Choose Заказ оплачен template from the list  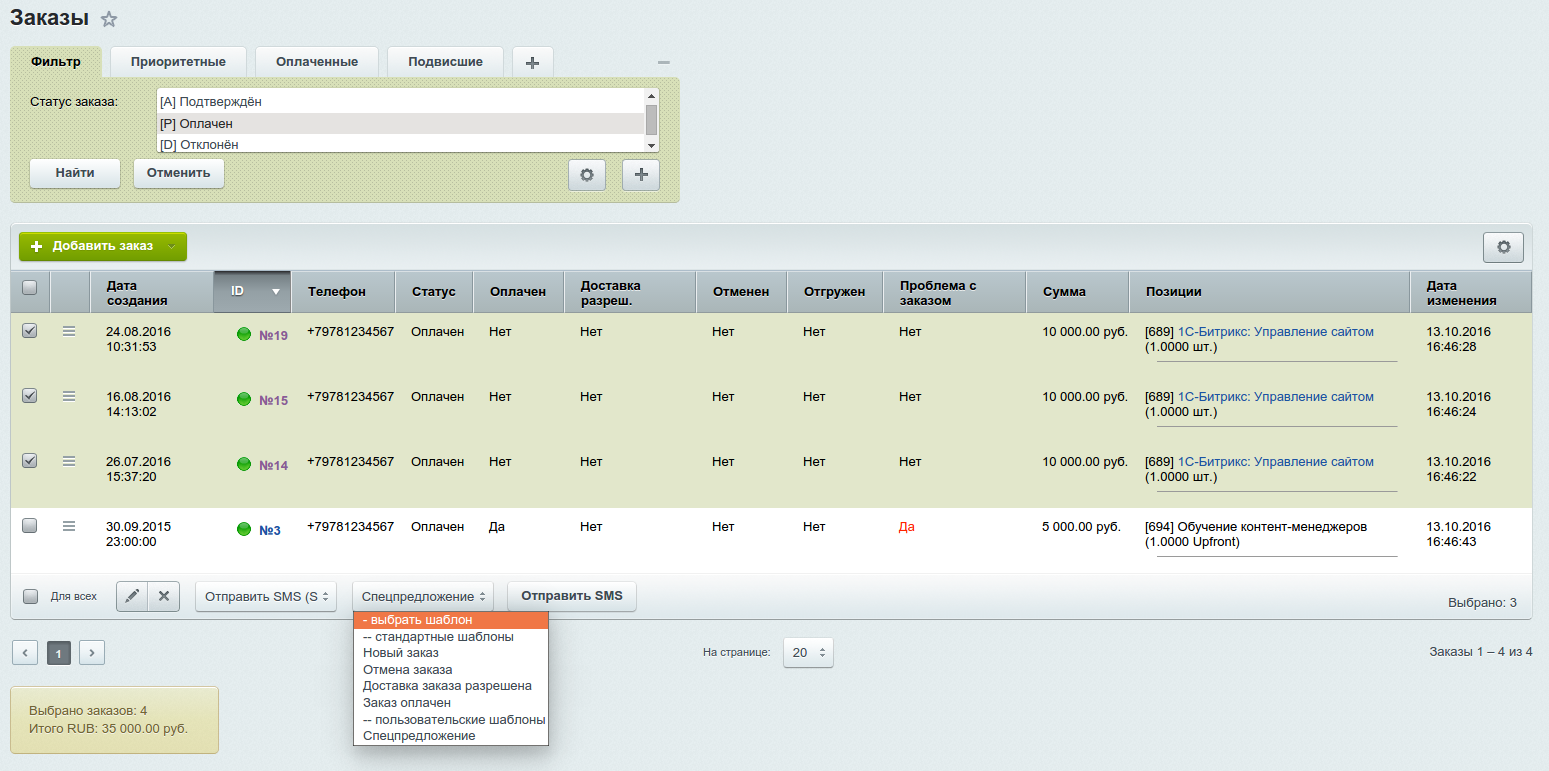coord(406,703)
